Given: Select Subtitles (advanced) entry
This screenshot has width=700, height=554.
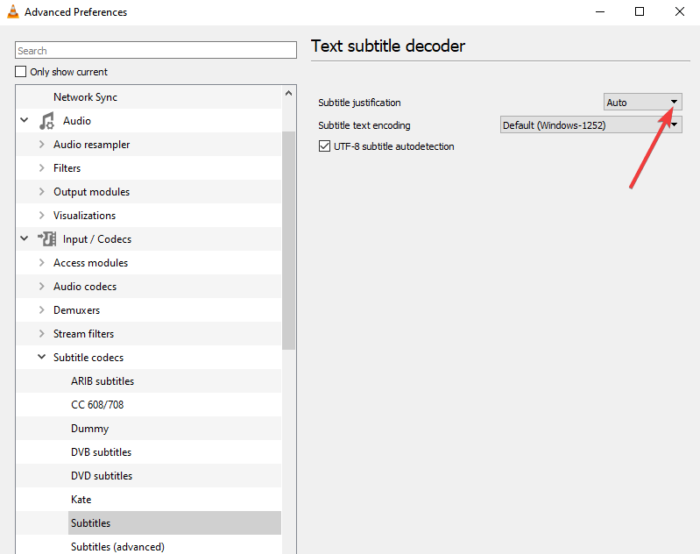Looking at the screenshot, I should [117, 546].
